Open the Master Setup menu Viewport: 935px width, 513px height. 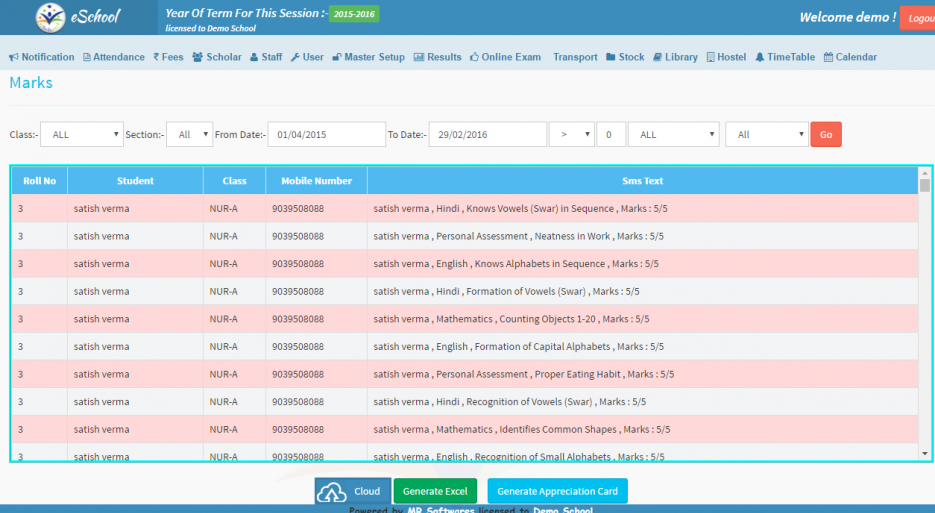click(x=367, y=57)
